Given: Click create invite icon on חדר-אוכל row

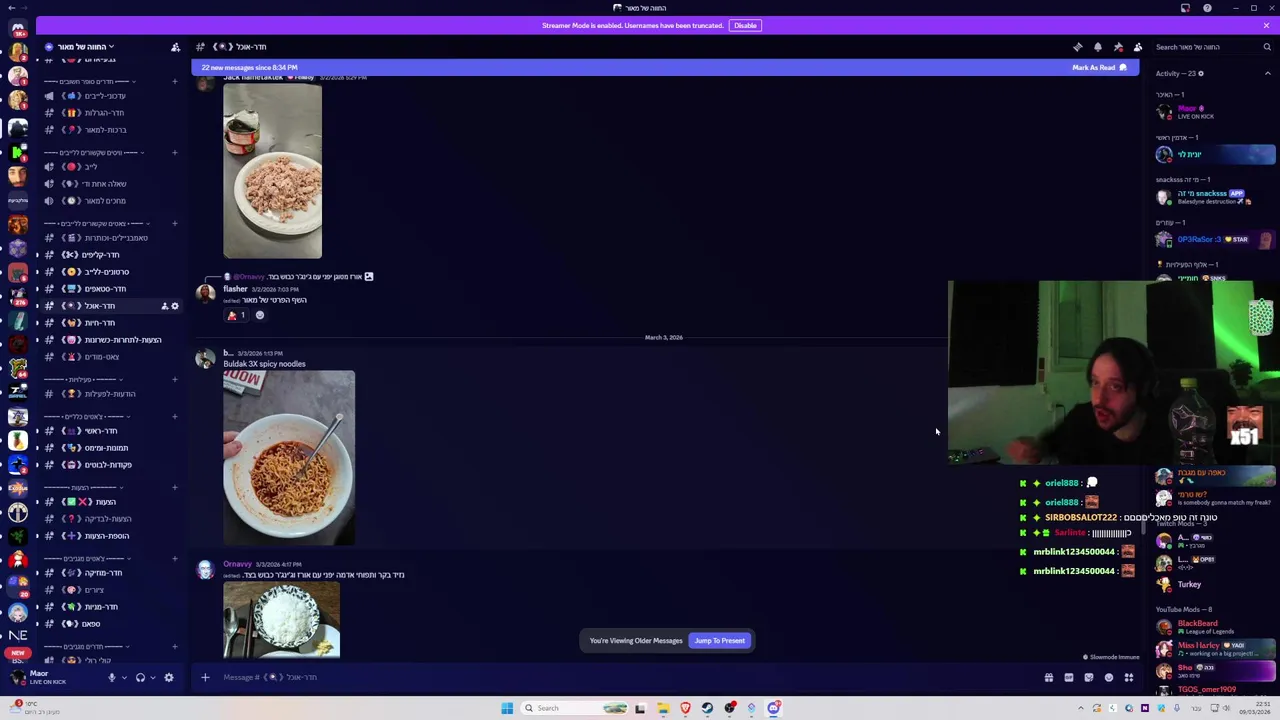Looking at the screenshot, I should (x=164, y=306).
